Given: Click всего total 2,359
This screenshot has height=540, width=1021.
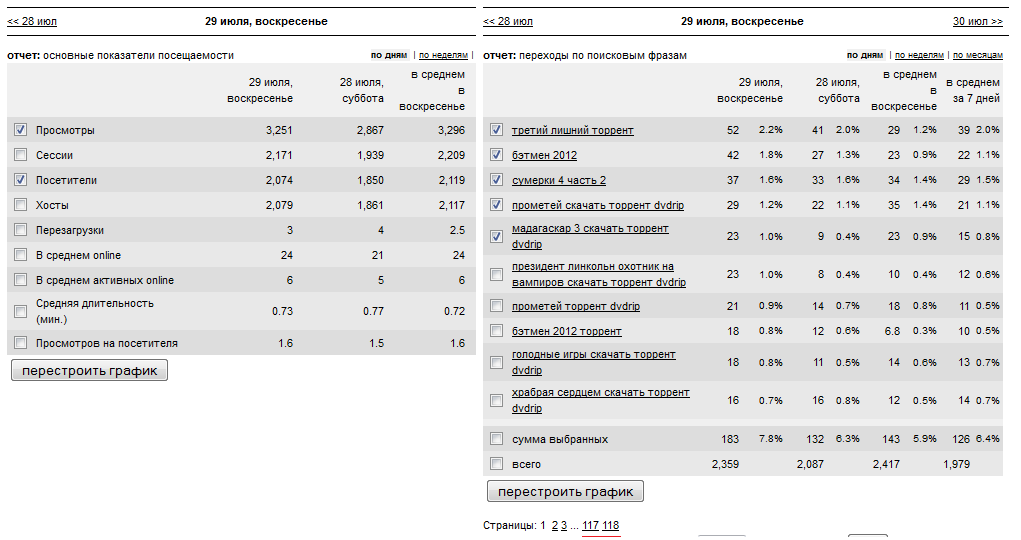Looking at the screenshot, I should point(725,464).
